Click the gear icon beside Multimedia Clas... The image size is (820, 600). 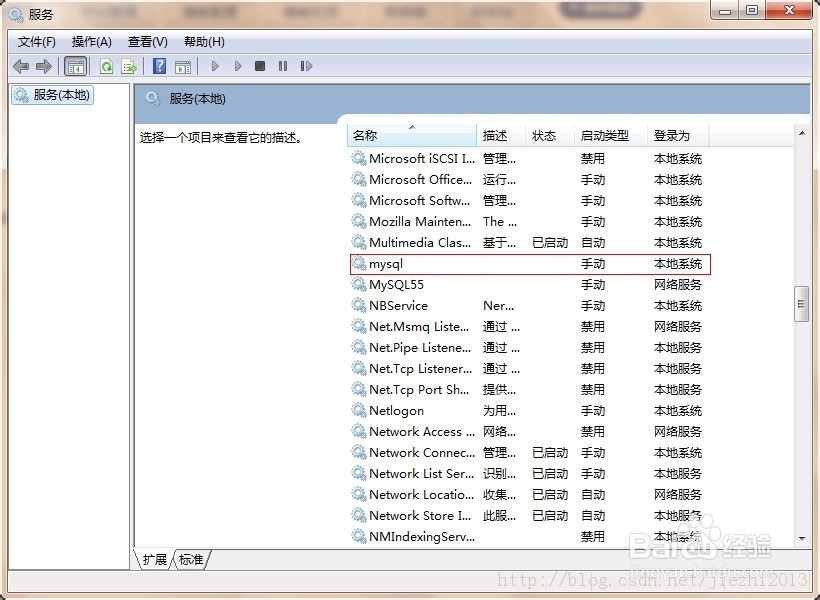(x=359, y=242)
